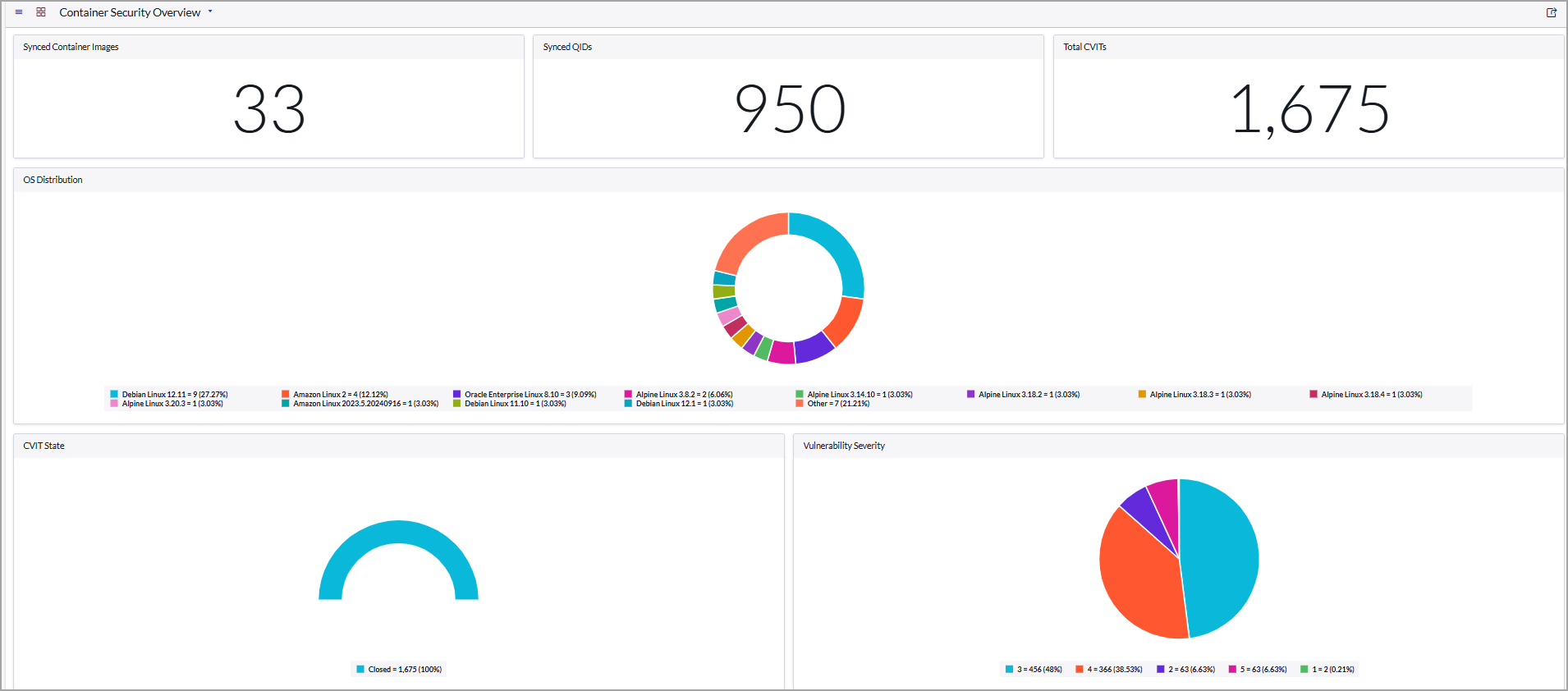Toggle Oracle Enterprise Linux 8.10 legend item
Image resolution: width=1568 pixels, height=691 pixels.
(525, 395)
